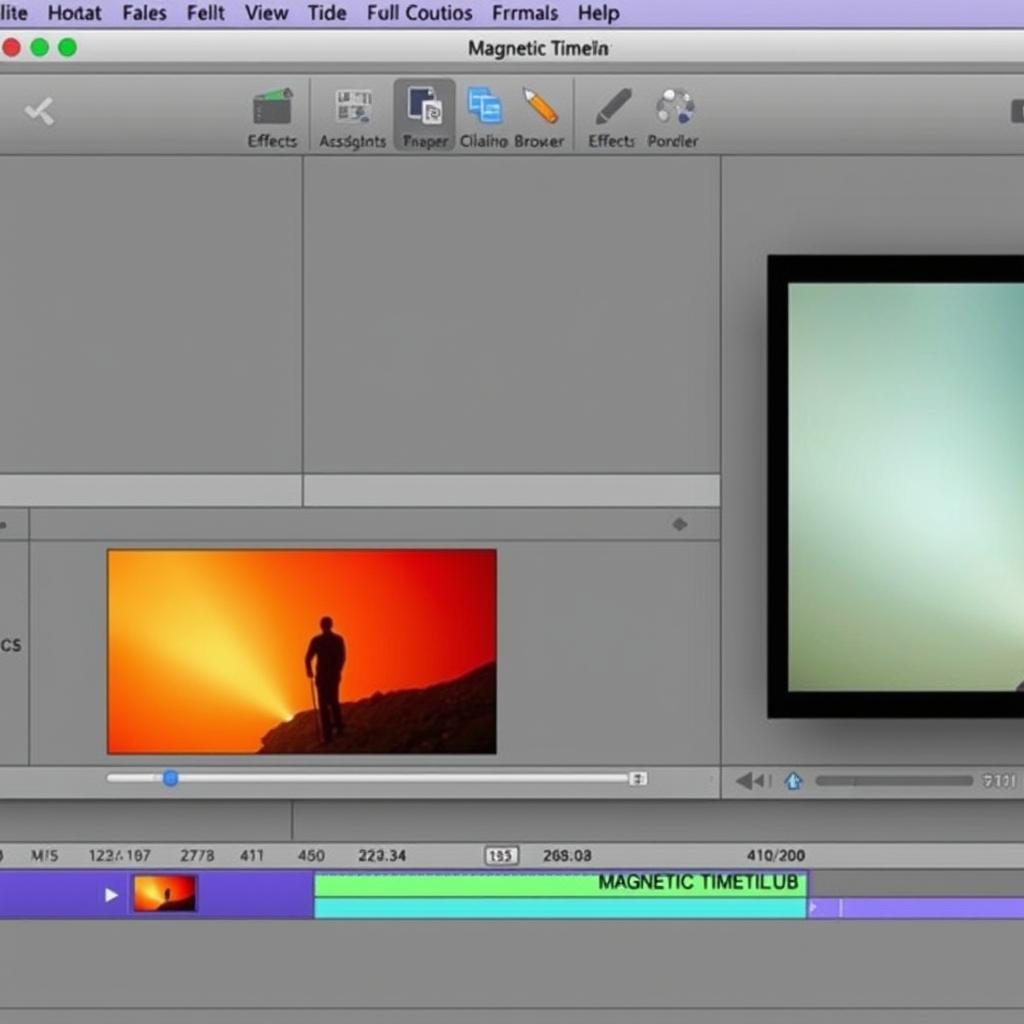Screen dimensions: 1024x1024
Task: Open the Help menu
Action: [597, 13]
